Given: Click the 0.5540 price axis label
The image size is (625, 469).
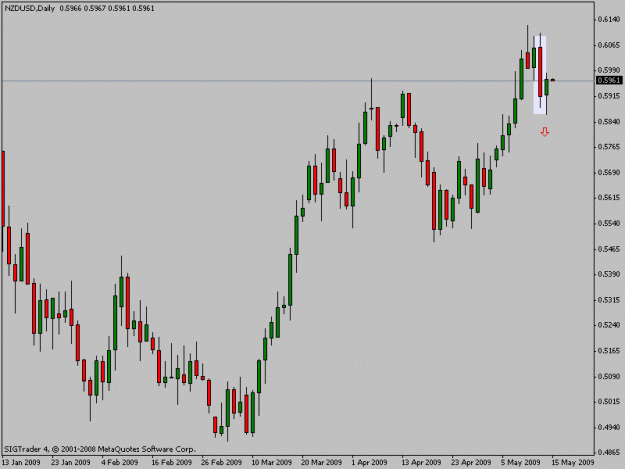Looking at the screenshot, I should 609,224.
